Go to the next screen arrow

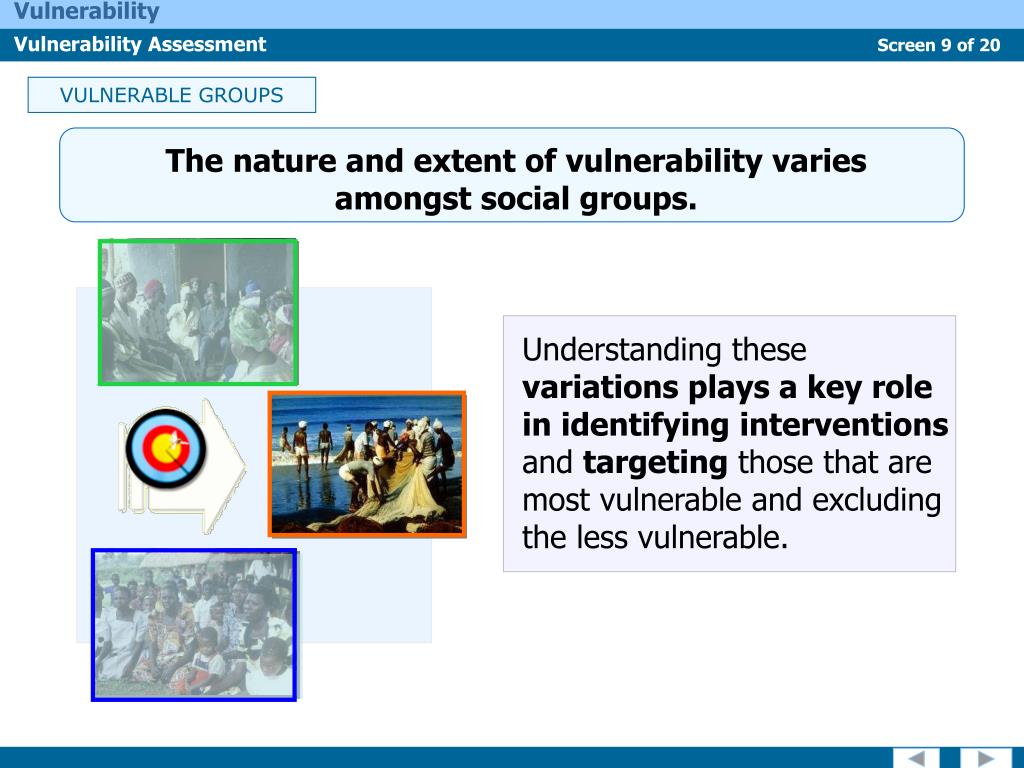coord(985,758)
